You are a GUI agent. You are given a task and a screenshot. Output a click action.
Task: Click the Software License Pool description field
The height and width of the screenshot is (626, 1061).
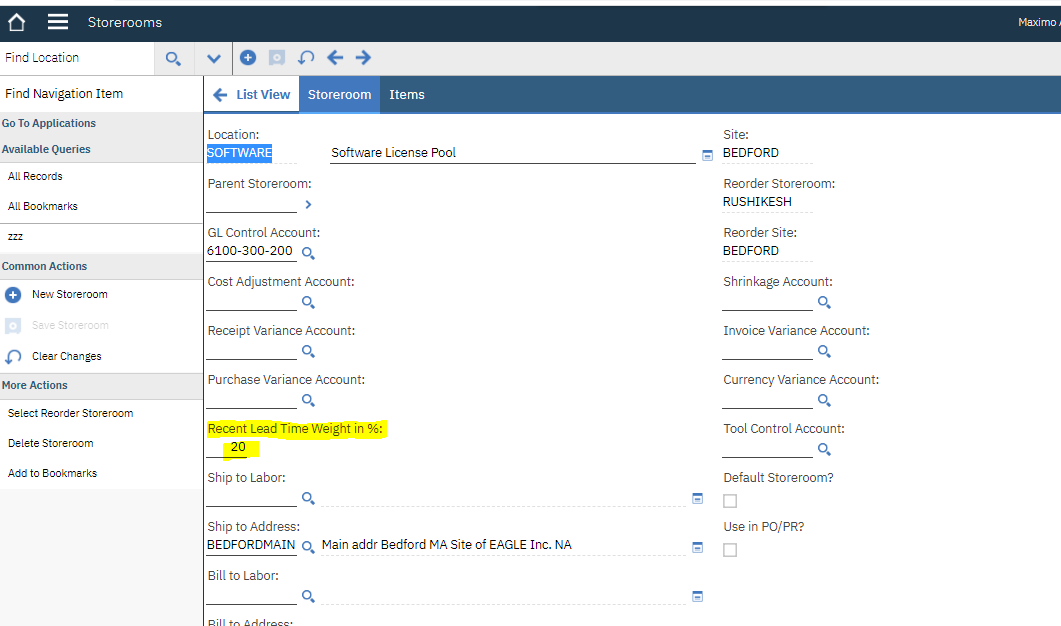(513, 153)
